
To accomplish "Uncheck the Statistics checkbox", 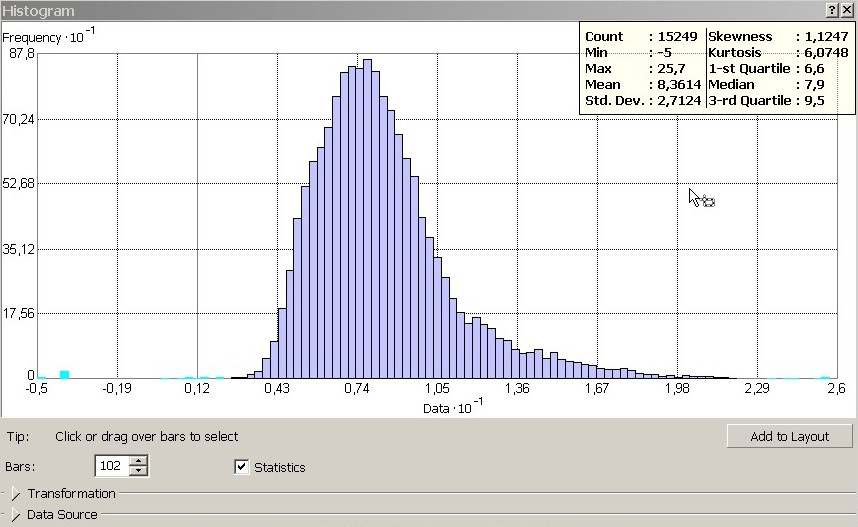I will pos(241,467).
